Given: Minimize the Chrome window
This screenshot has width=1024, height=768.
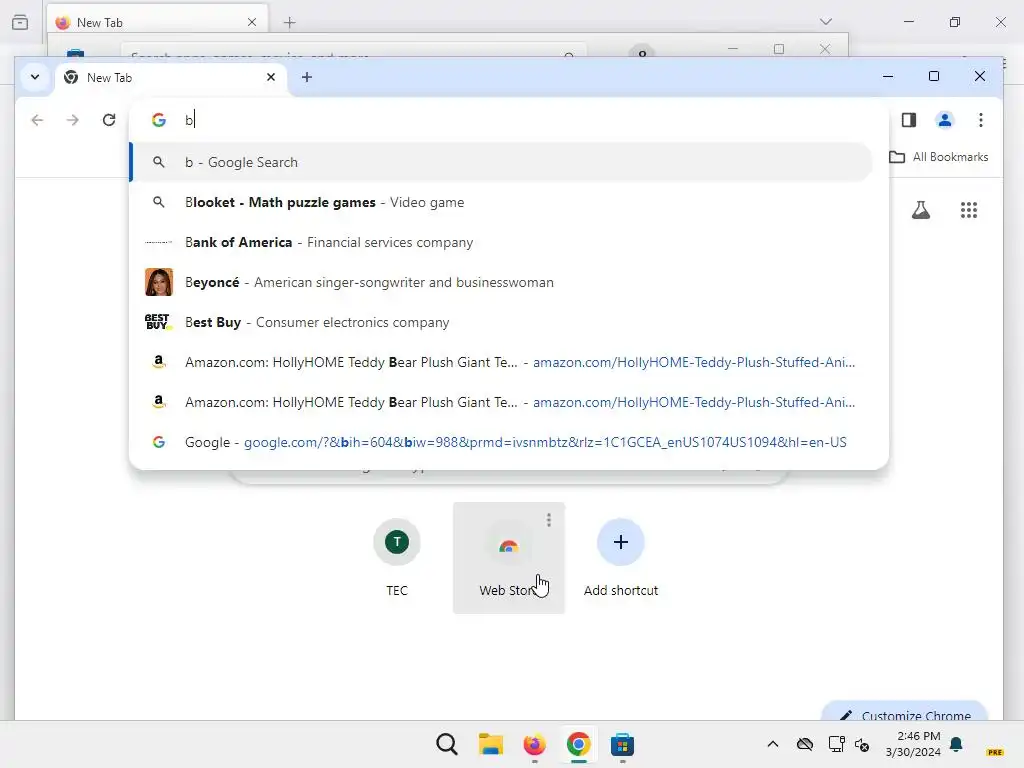Looking at the screenshot, I should point(888,76).
